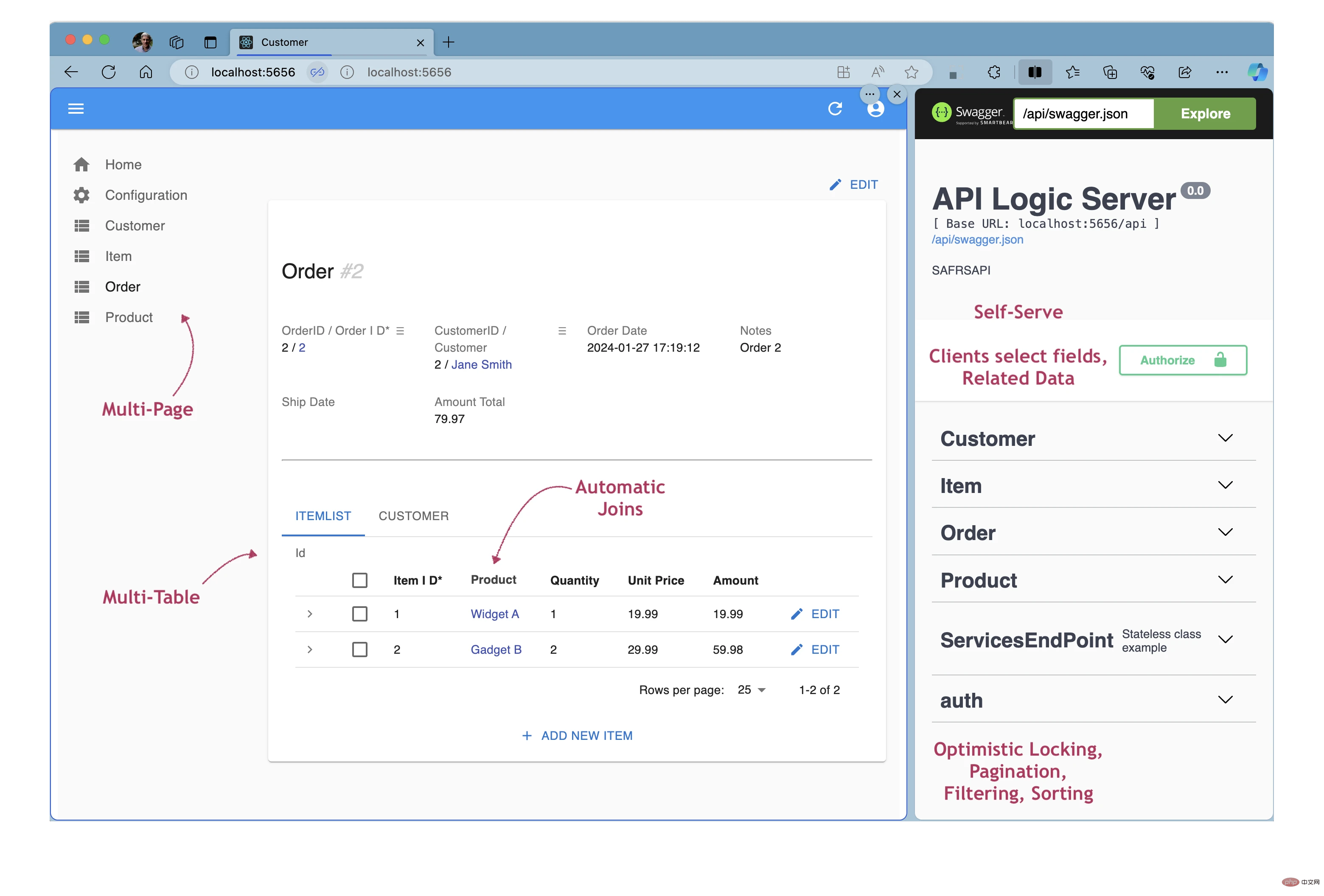Reload the page with the browser refresh button

108,73
